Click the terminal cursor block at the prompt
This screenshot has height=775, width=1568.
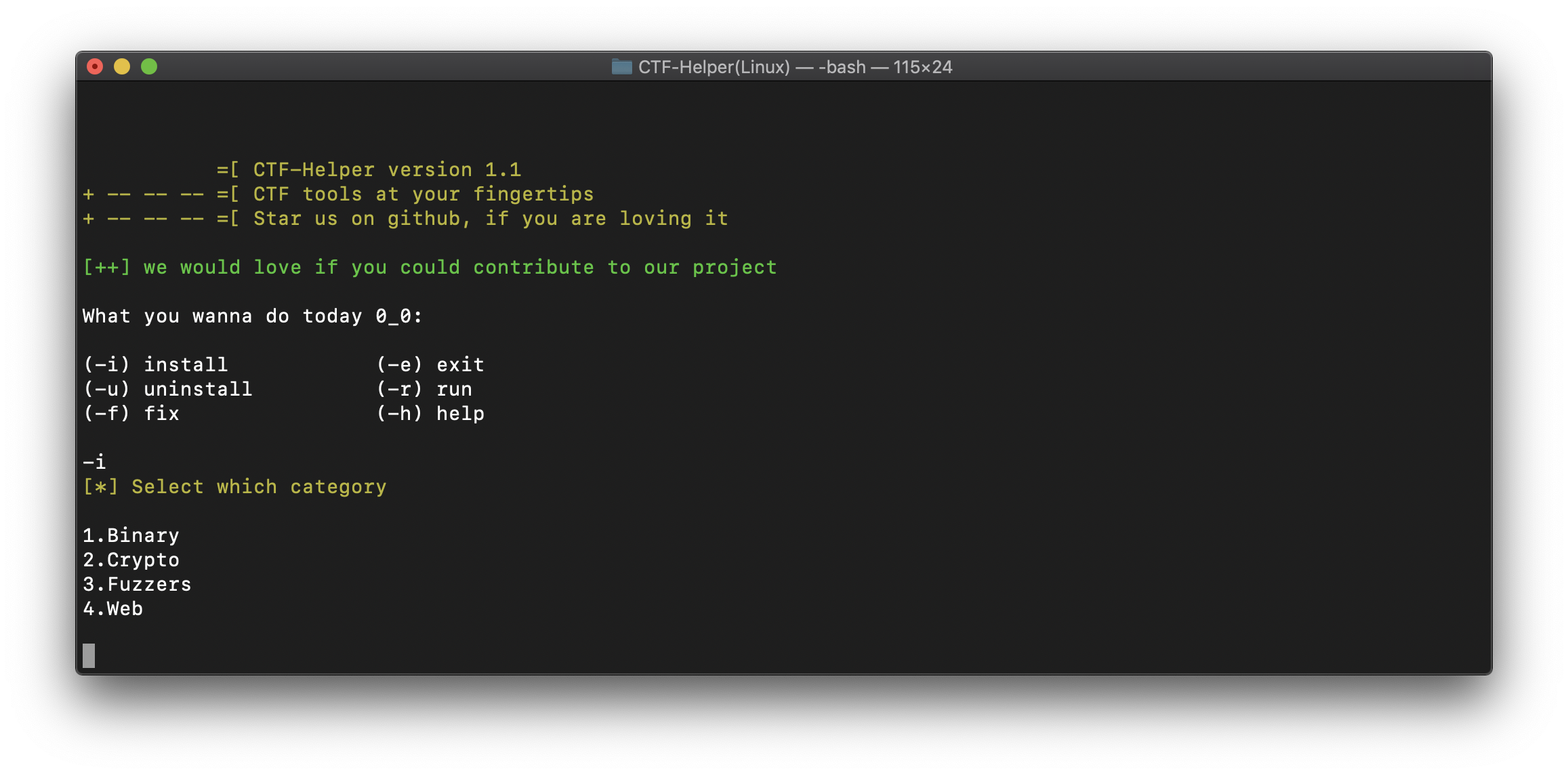tap(89, 655)
